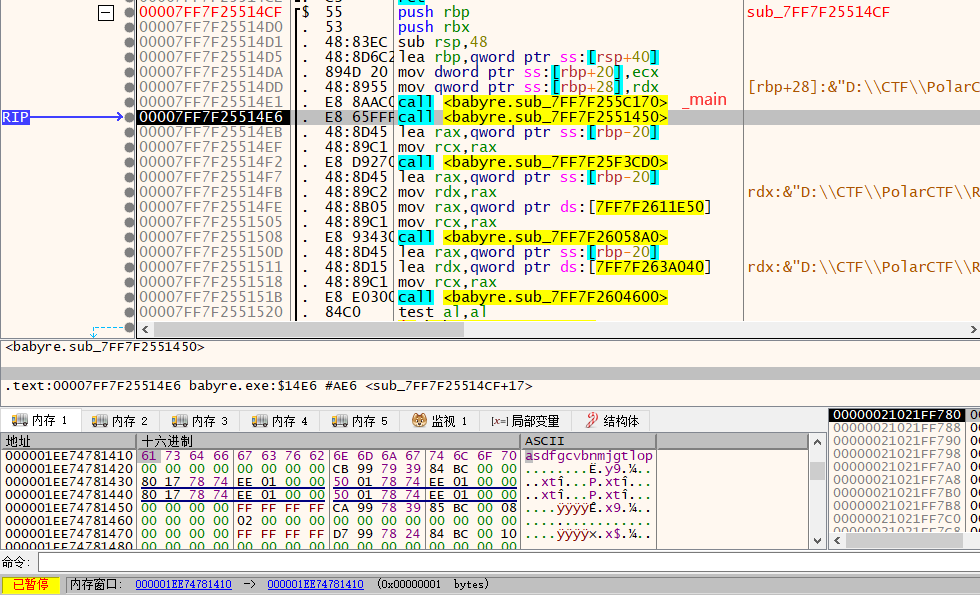Click the 命令 command input field
Viewport: 980px width, 595px height.
(x=500, y=562)
